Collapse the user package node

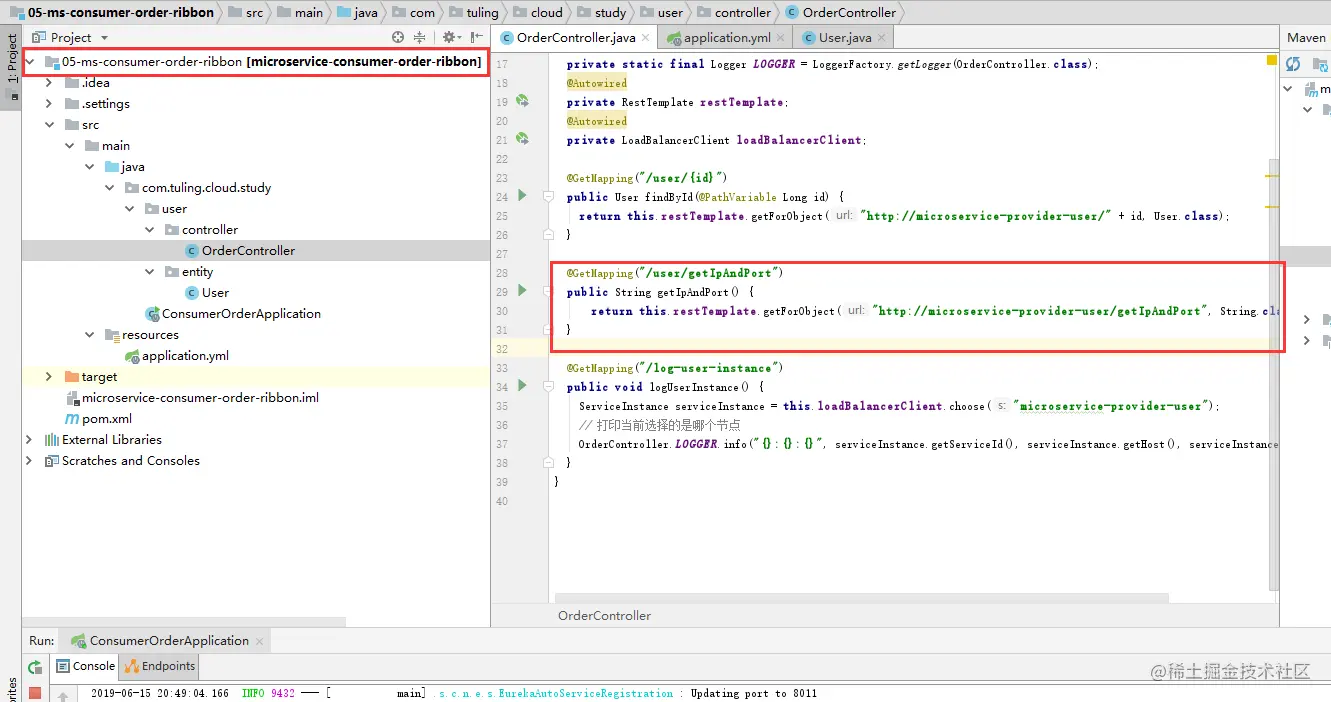[129, 209]
